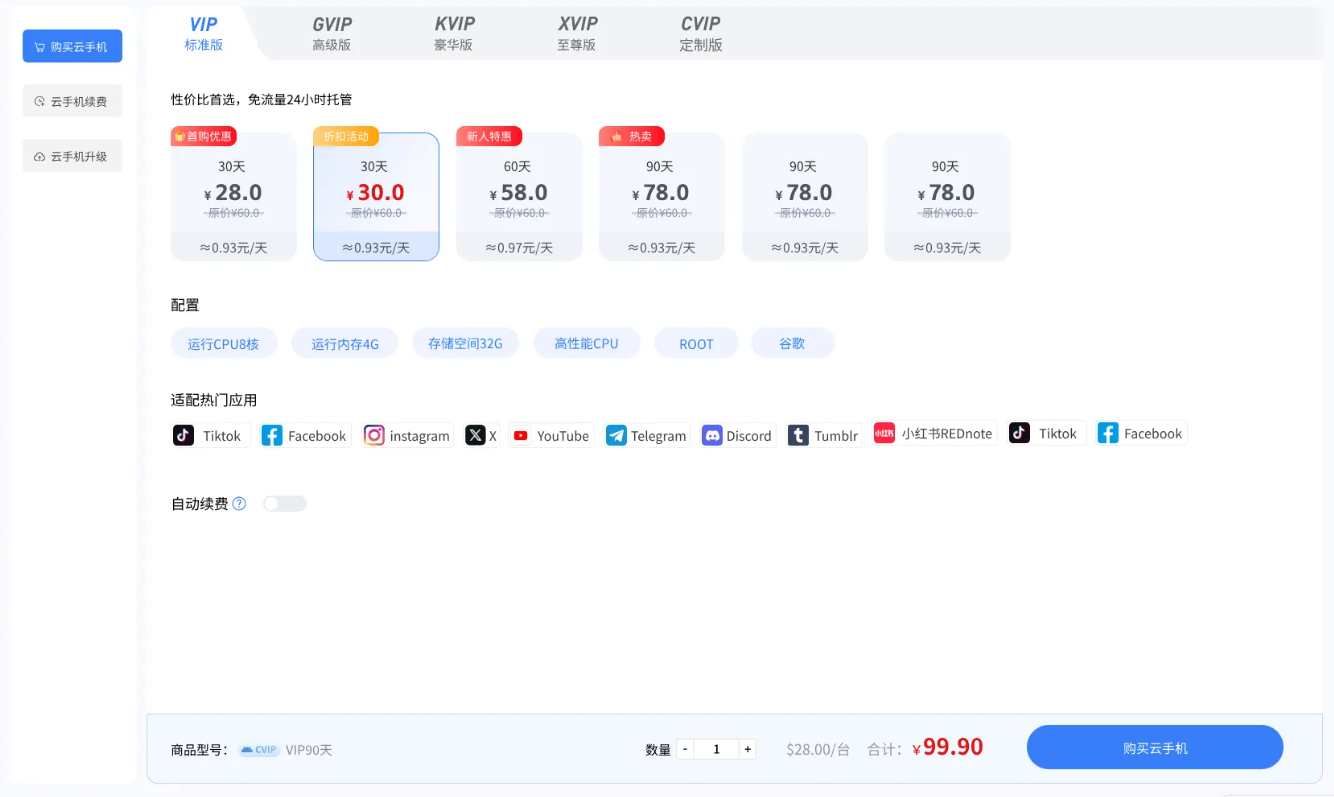Click the 运行内存4G config tag
The height and width of the screenshot is (797, 1334).
tap(345, 343)
